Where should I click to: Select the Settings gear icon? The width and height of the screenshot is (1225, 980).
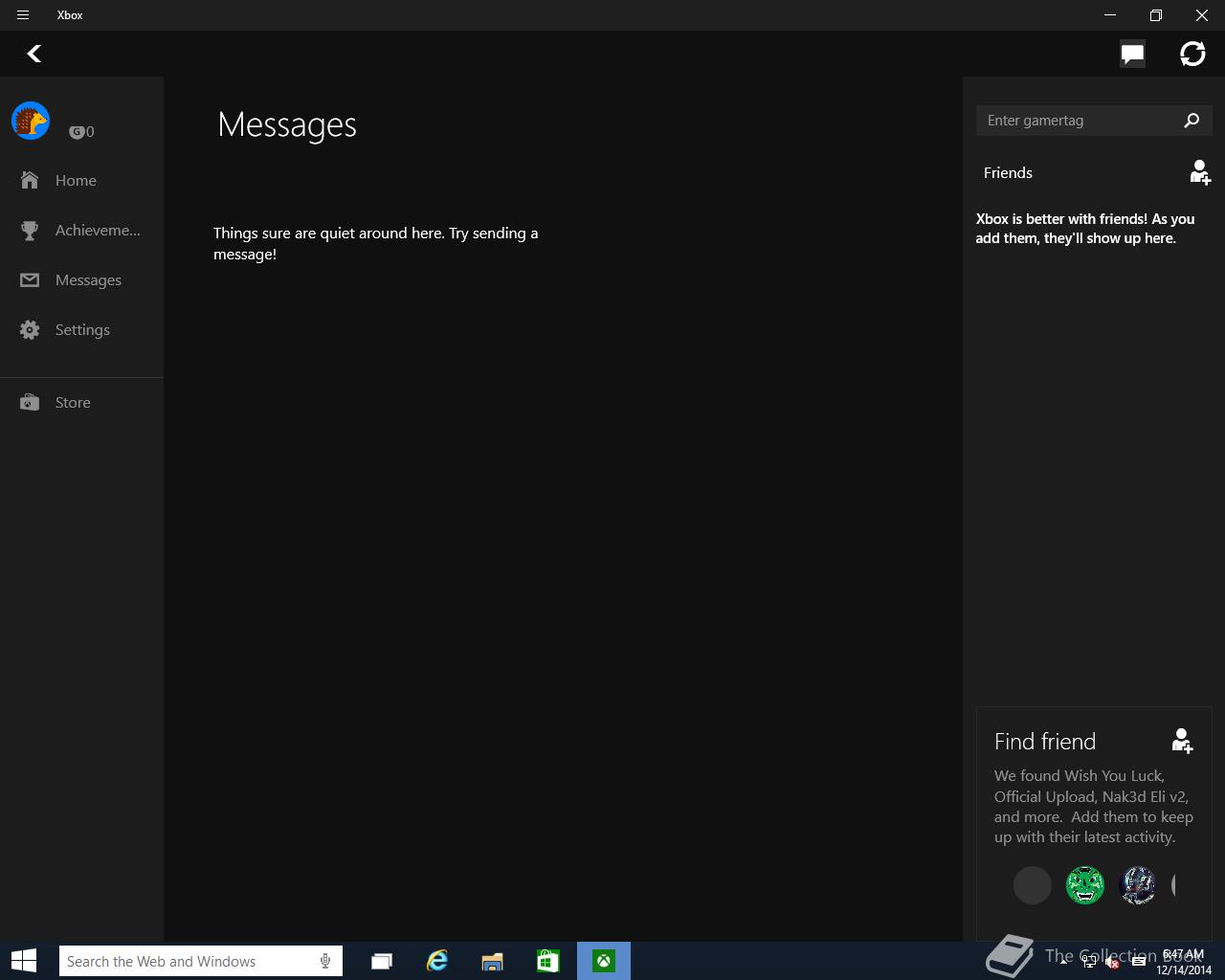[x=30, y=329]
